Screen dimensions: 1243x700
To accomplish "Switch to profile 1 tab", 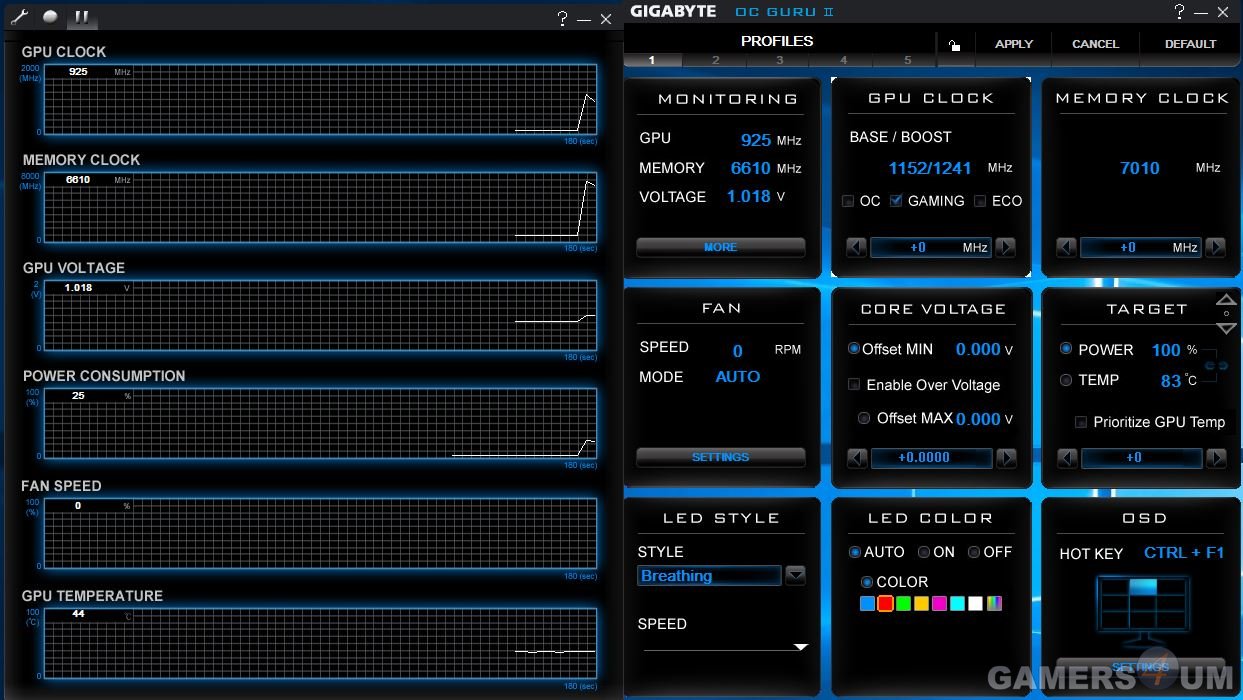I will tap(651, 60).
